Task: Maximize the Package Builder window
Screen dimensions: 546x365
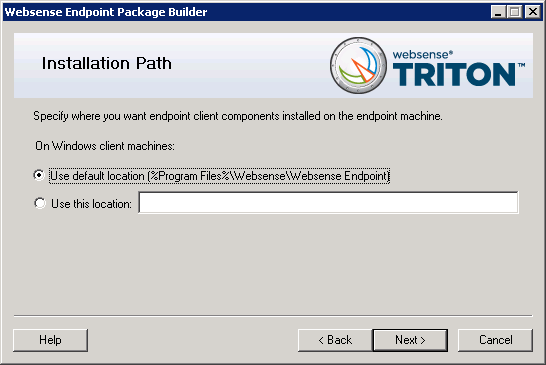Action: [x=514, y=12]
